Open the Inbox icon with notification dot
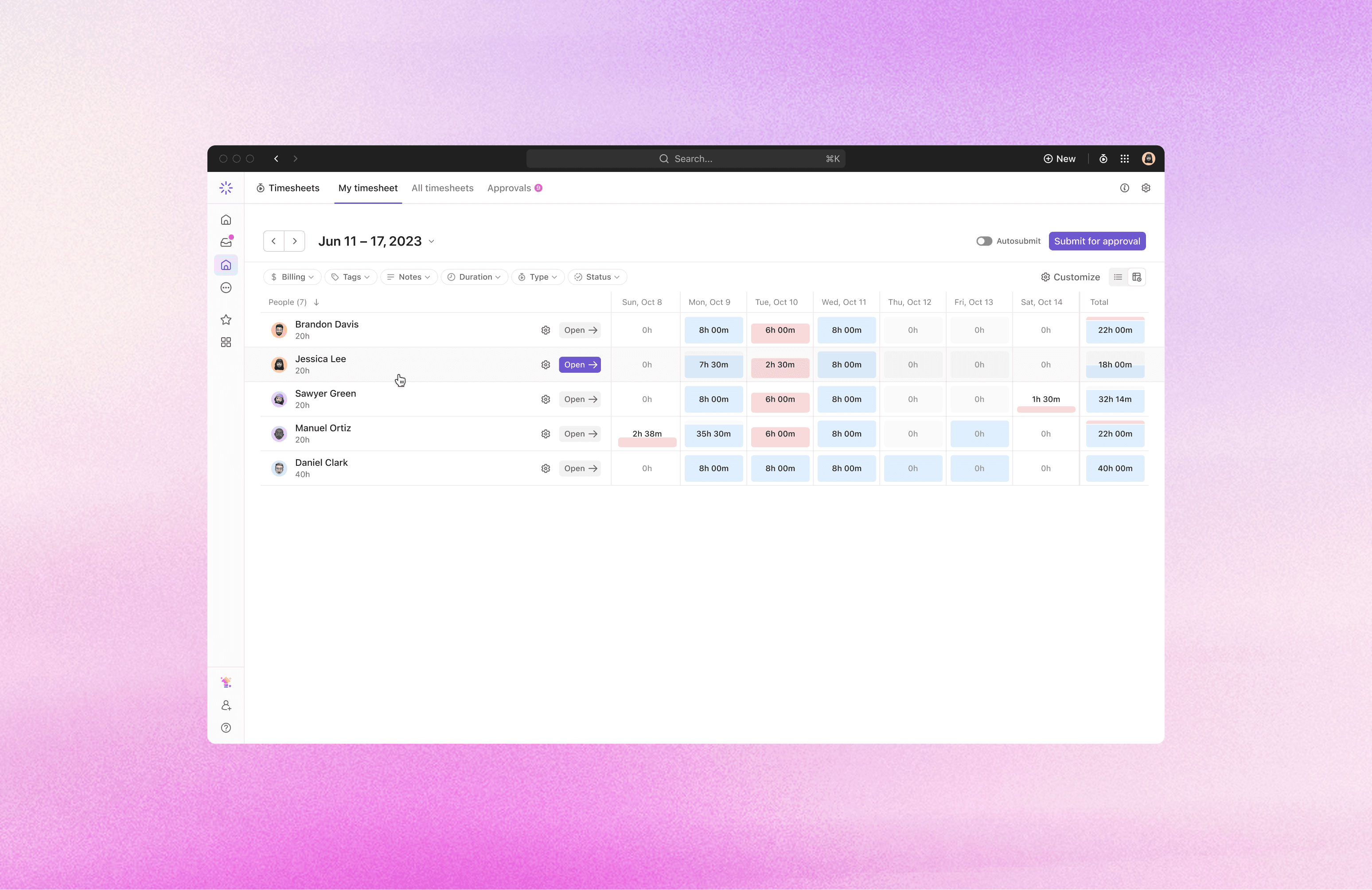The image size is (1372, 890). click(226, 242)
